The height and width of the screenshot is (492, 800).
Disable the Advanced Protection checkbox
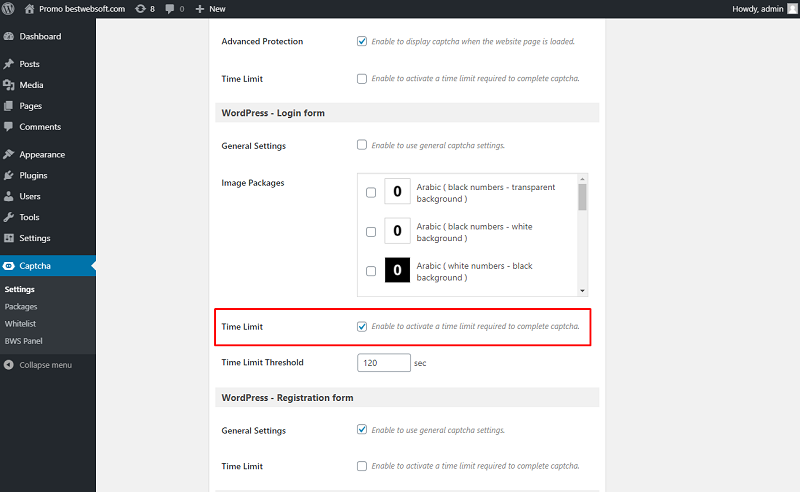pos(362,41)
